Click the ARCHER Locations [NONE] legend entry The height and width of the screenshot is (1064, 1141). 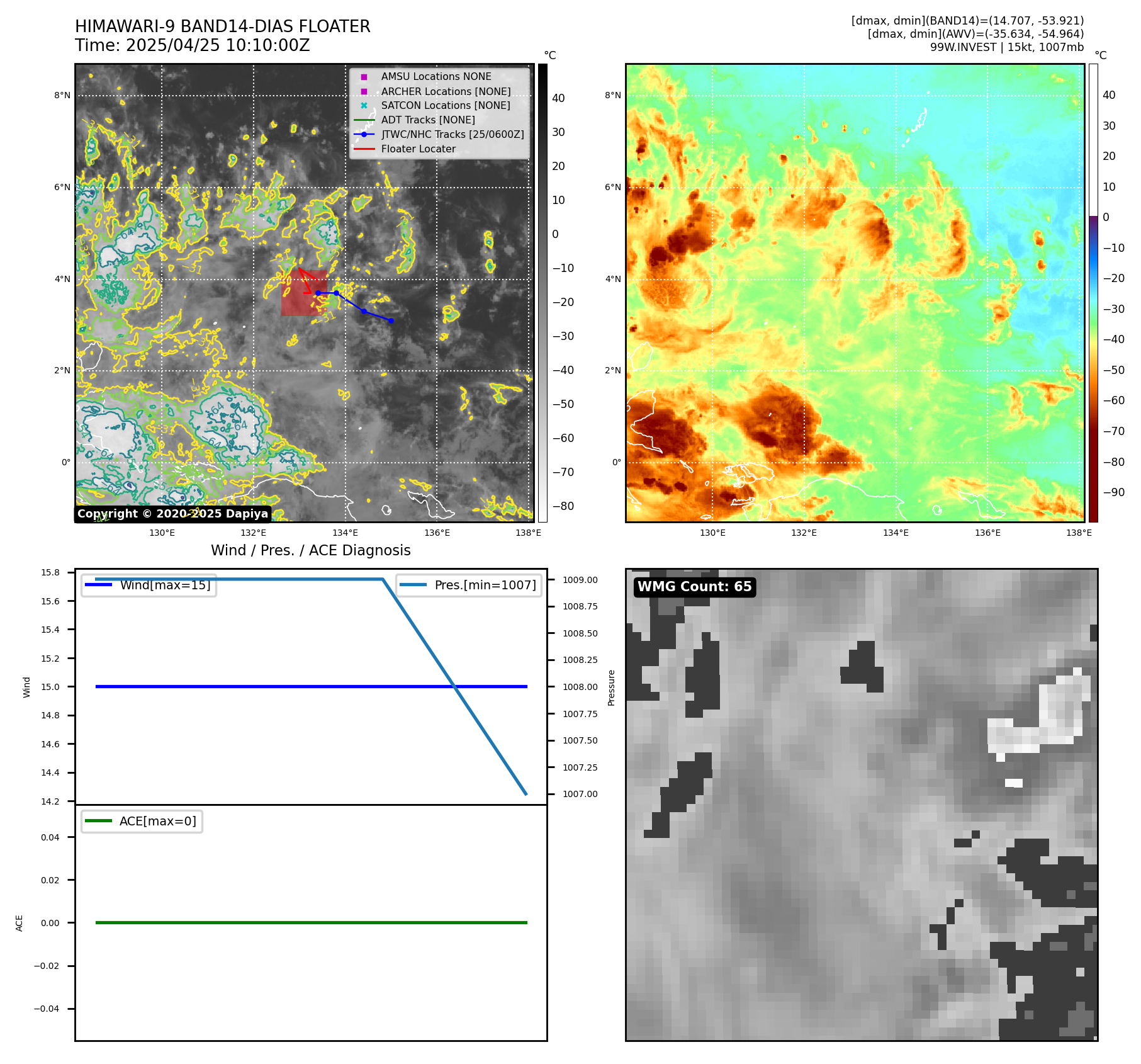pyautogui.click(x=446, y=91)
